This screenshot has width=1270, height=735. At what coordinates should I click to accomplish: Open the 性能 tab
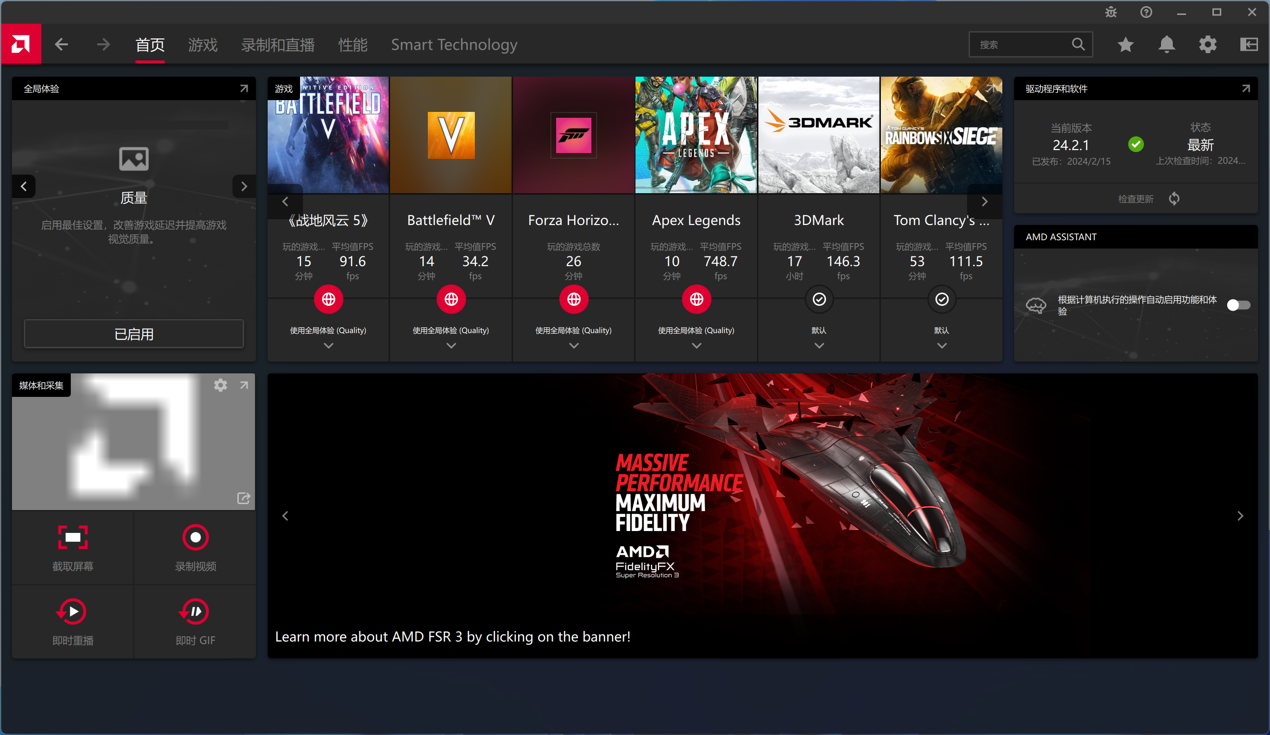352,45
